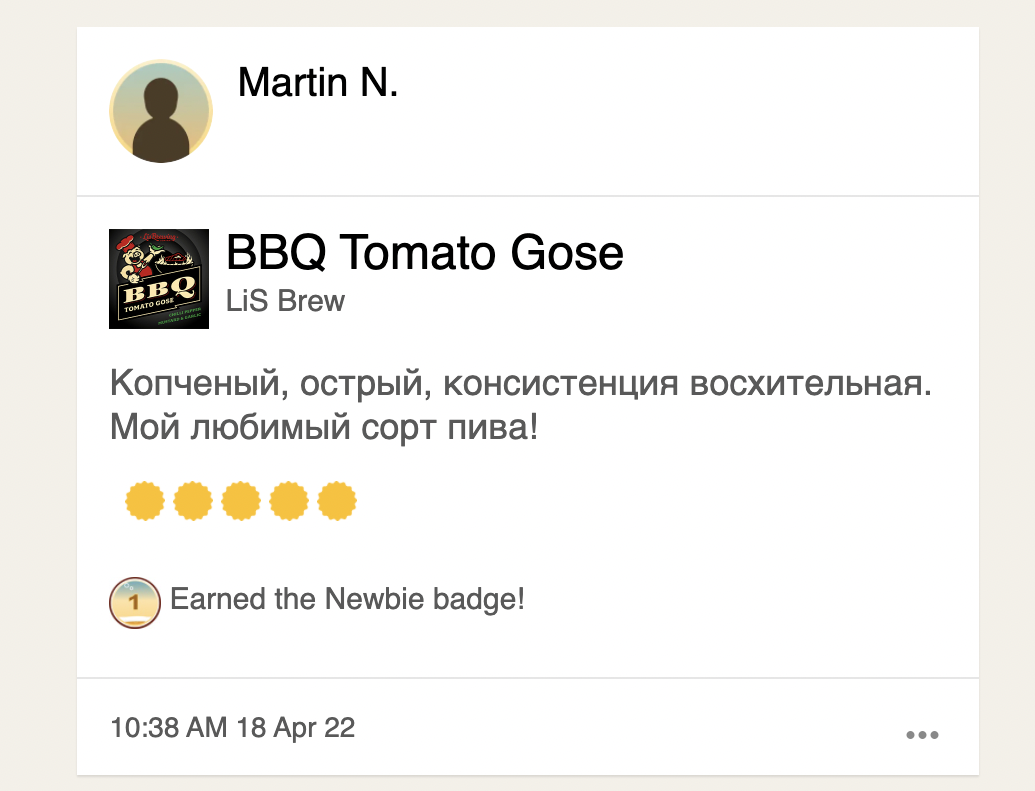The height and width of the screenshot is (791, 1035).
Task: Open Martin N.'s profile avatar
Action: (160, 112)
